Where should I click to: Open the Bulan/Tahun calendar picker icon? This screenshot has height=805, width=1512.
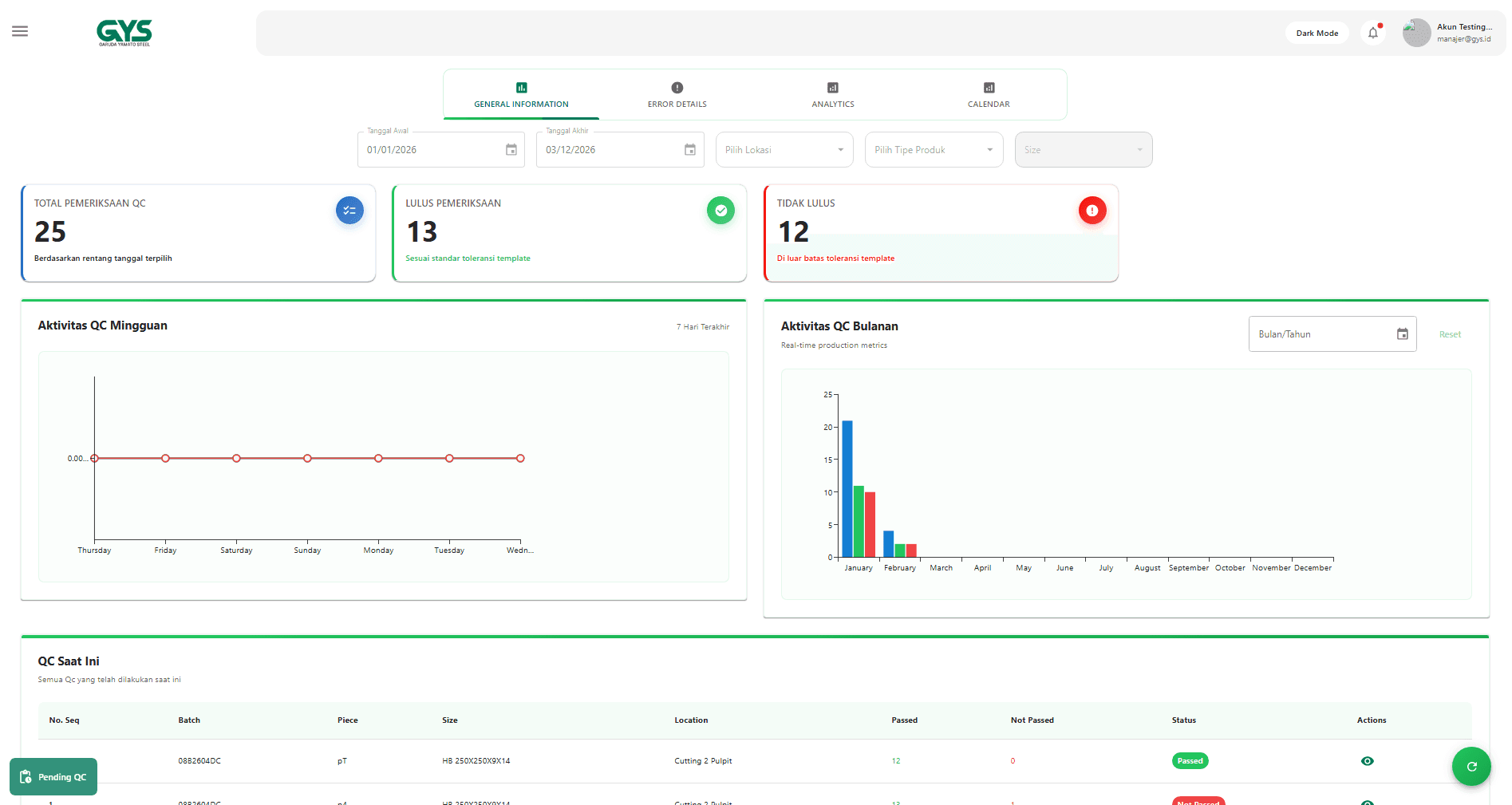tap(1402, 334)
